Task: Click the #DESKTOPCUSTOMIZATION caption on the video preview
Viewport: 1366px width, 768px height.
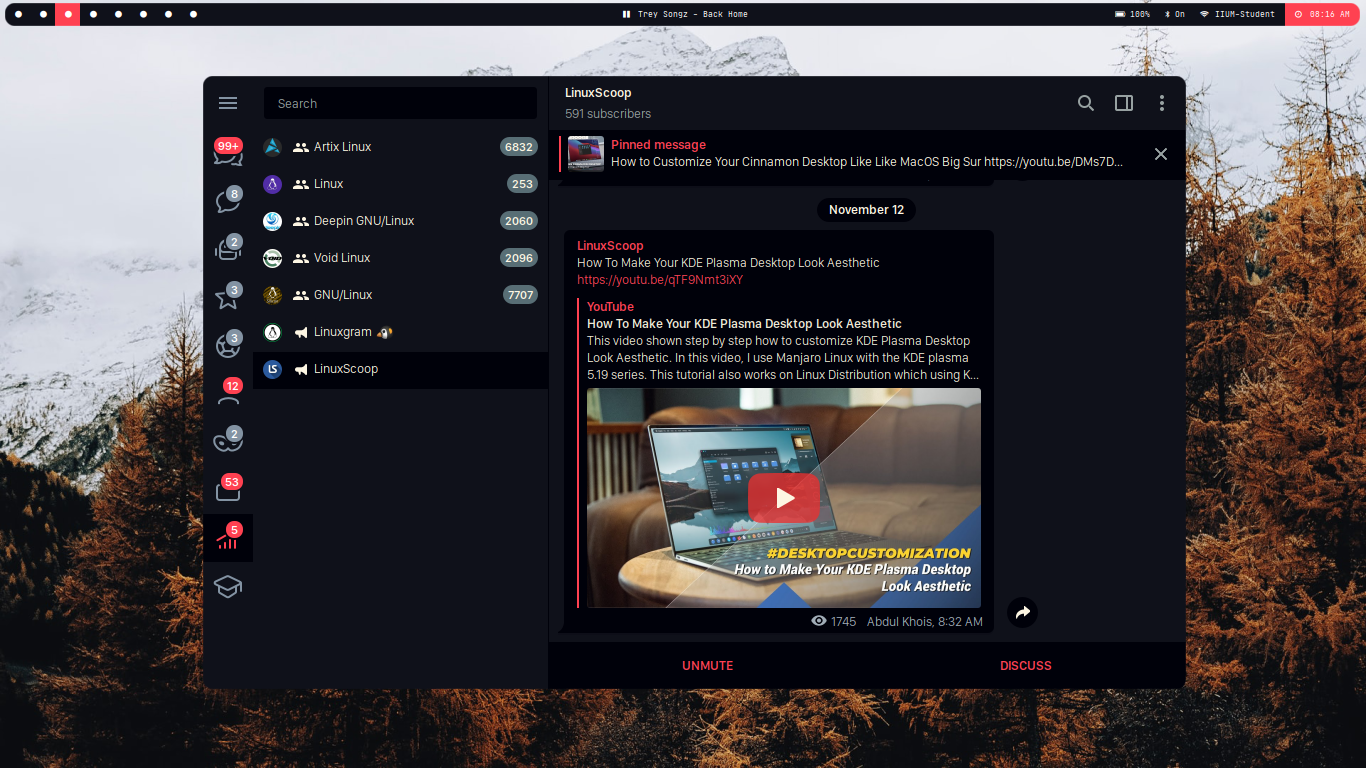Action: tap(868, 553)
